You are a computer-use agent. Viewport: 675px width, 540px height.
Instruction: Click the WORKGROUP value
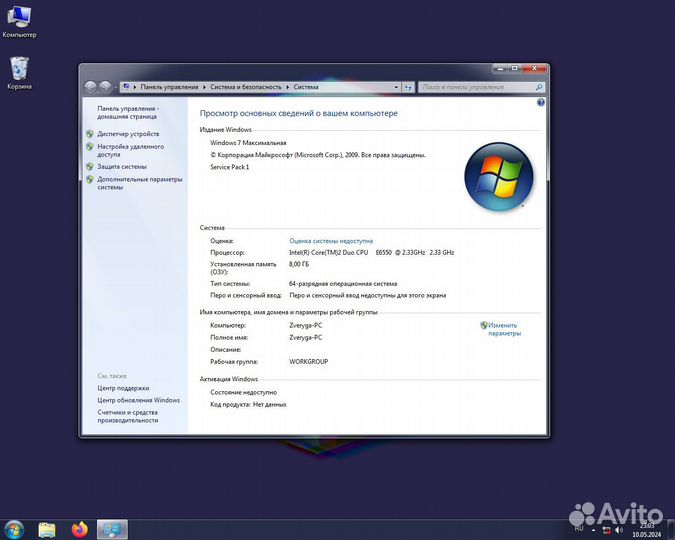tap(309, 362)
